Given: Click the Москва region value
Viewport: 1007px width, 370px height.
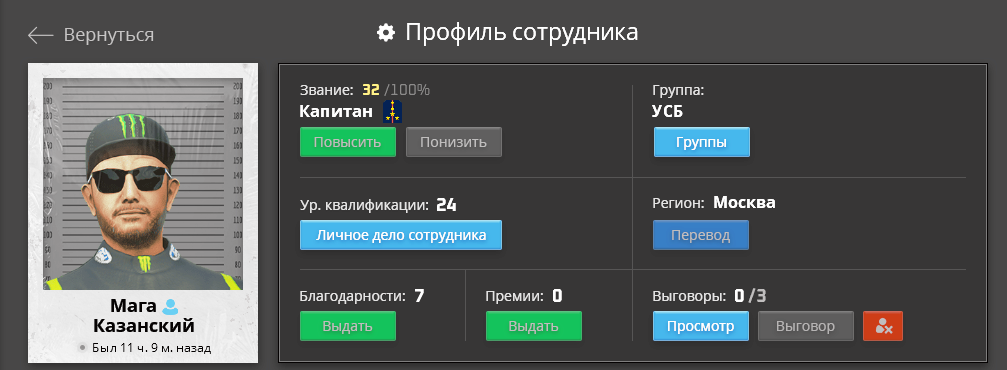Looking at the screenshot, I should pyautogui.click(x=744, y=203).
